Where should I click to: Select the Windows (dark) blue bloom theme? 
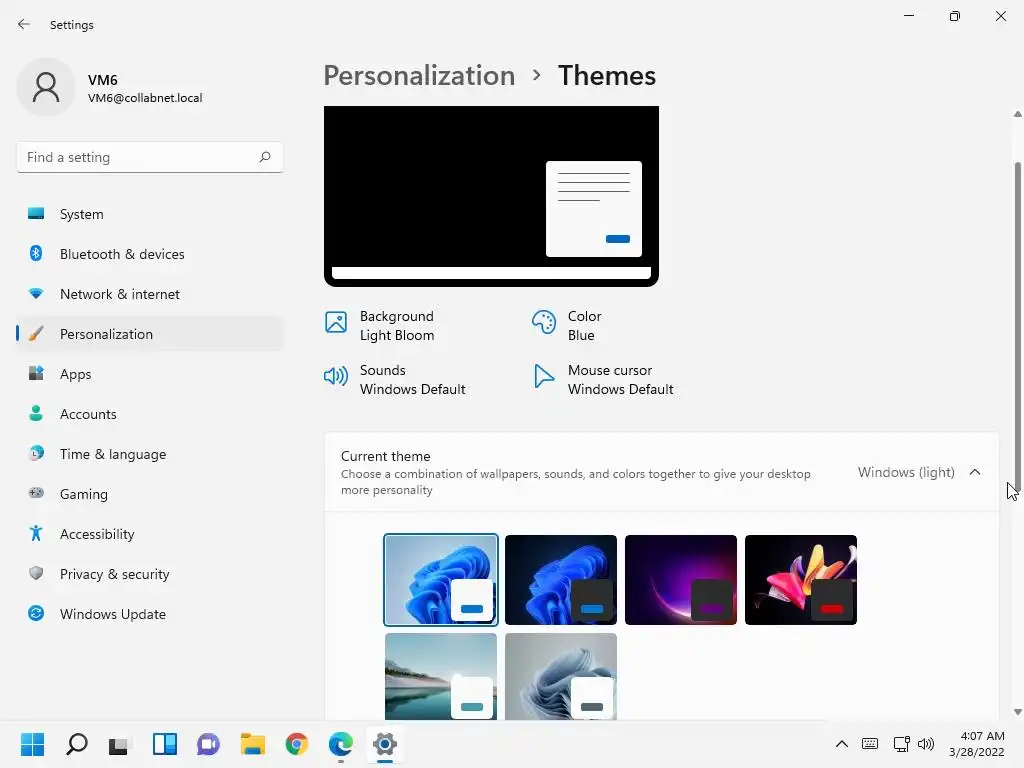point(561,580)
